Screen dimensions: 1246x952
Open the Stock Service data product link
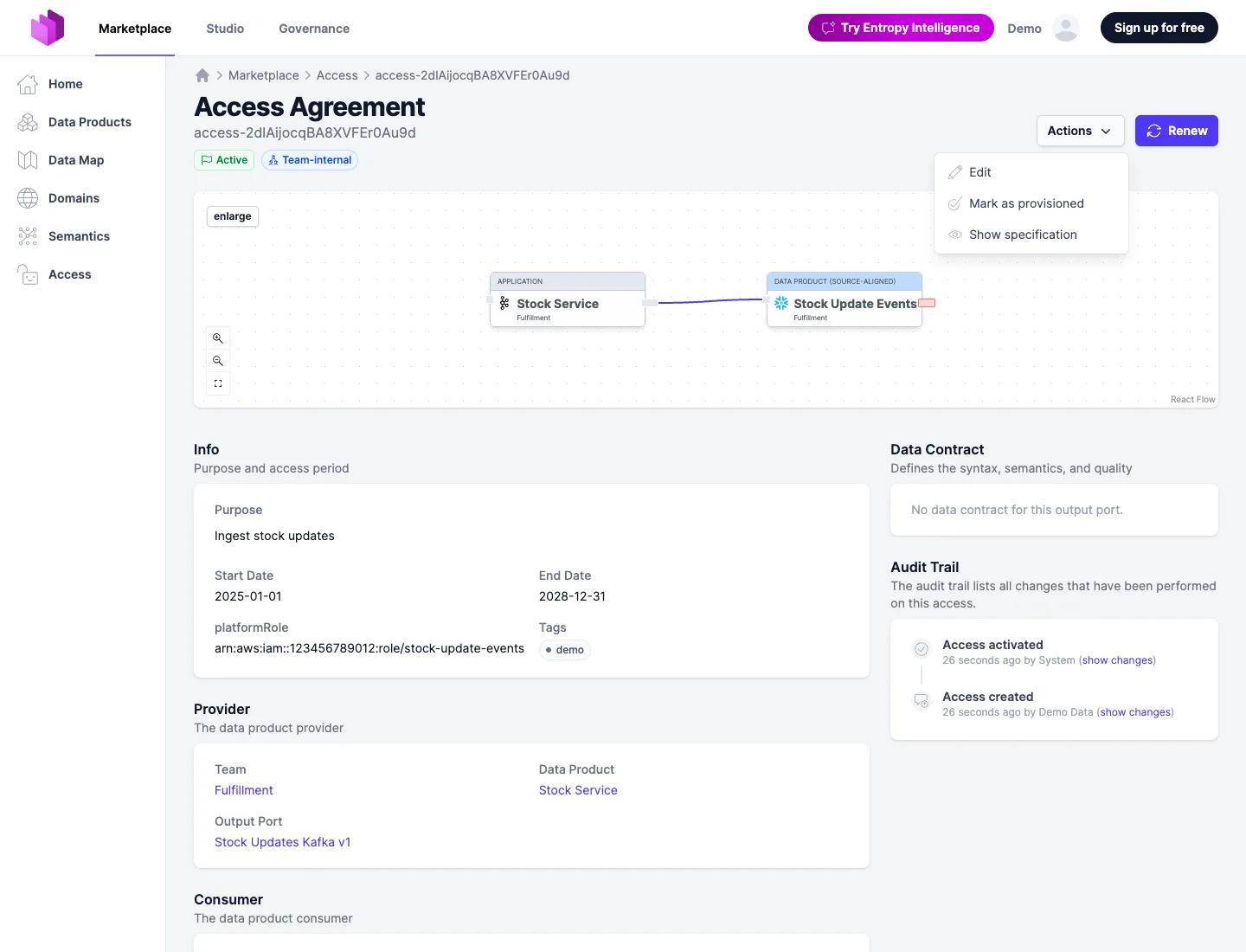point(578,790)
